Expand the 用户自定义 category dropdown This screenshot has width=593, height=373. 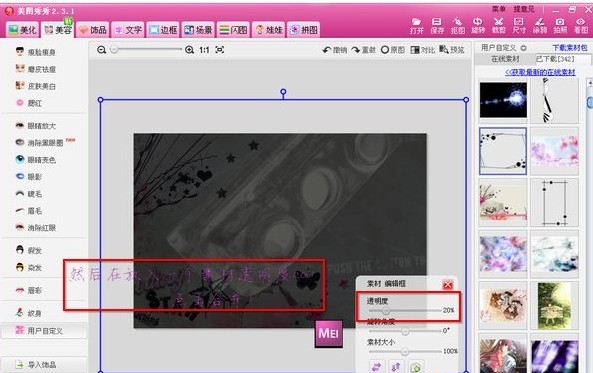524,48
